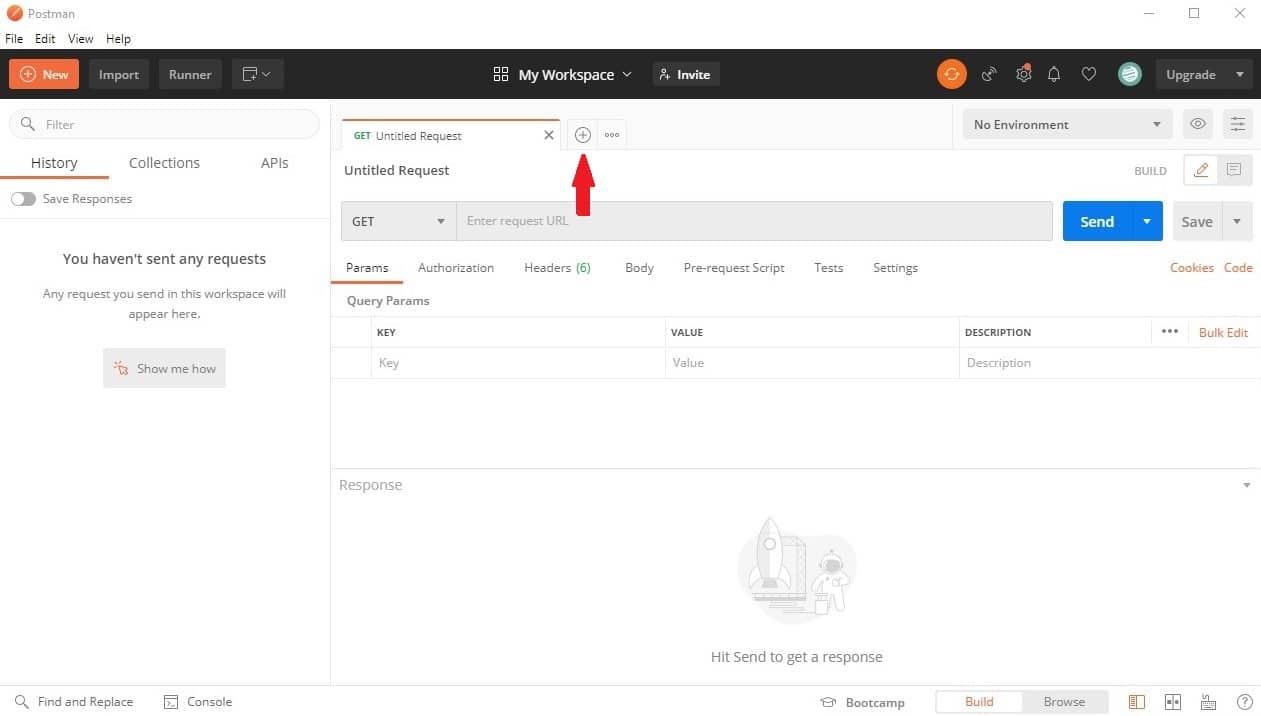Image resolution: width=1261 pixels, height=716 pixels.
Task: Switch to the APIs tab
Action: click(274, 163)
